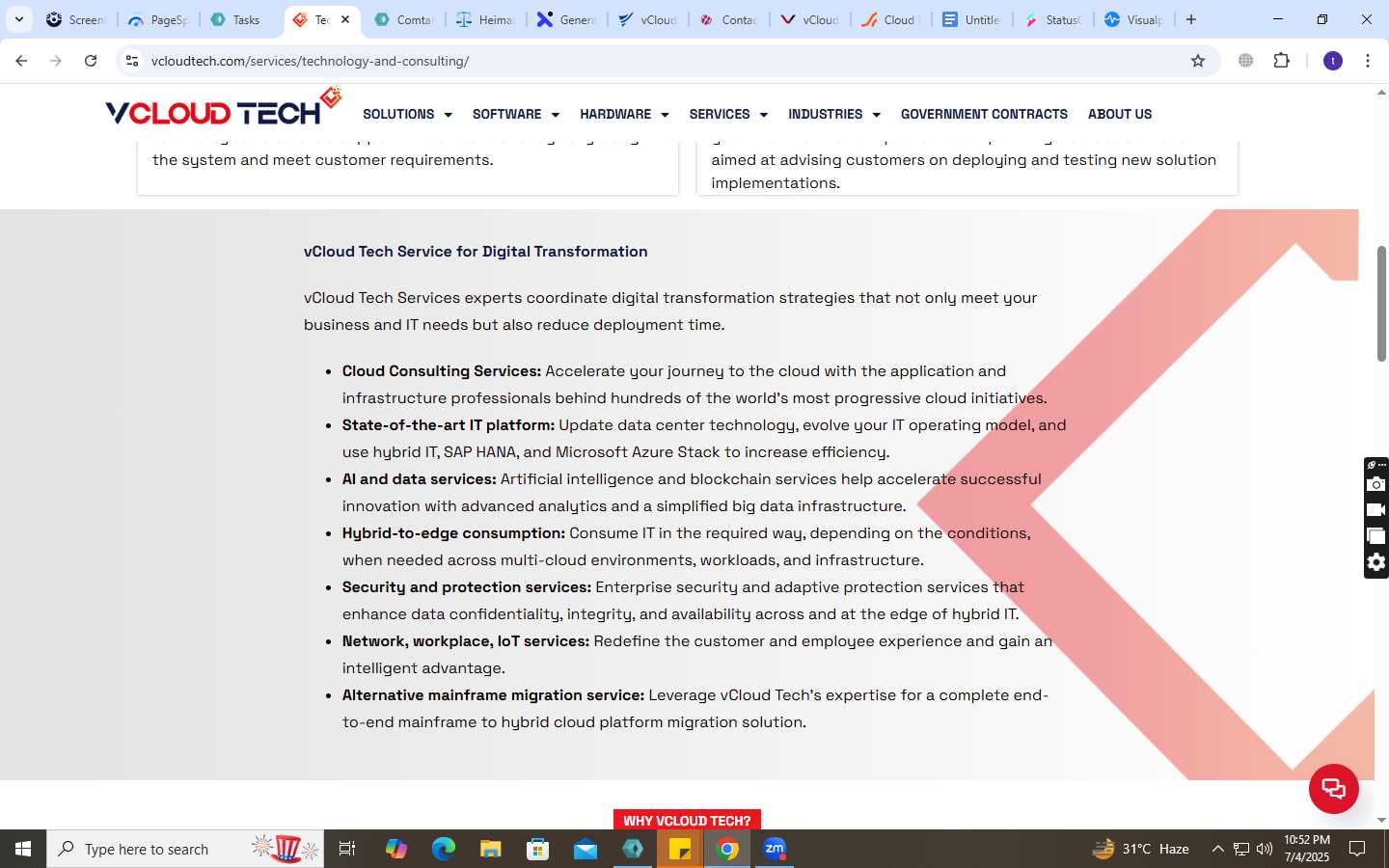Screen dimensions: 1389x868
Task: Close the current Technology tab
Action: click(x=345, y=19)
